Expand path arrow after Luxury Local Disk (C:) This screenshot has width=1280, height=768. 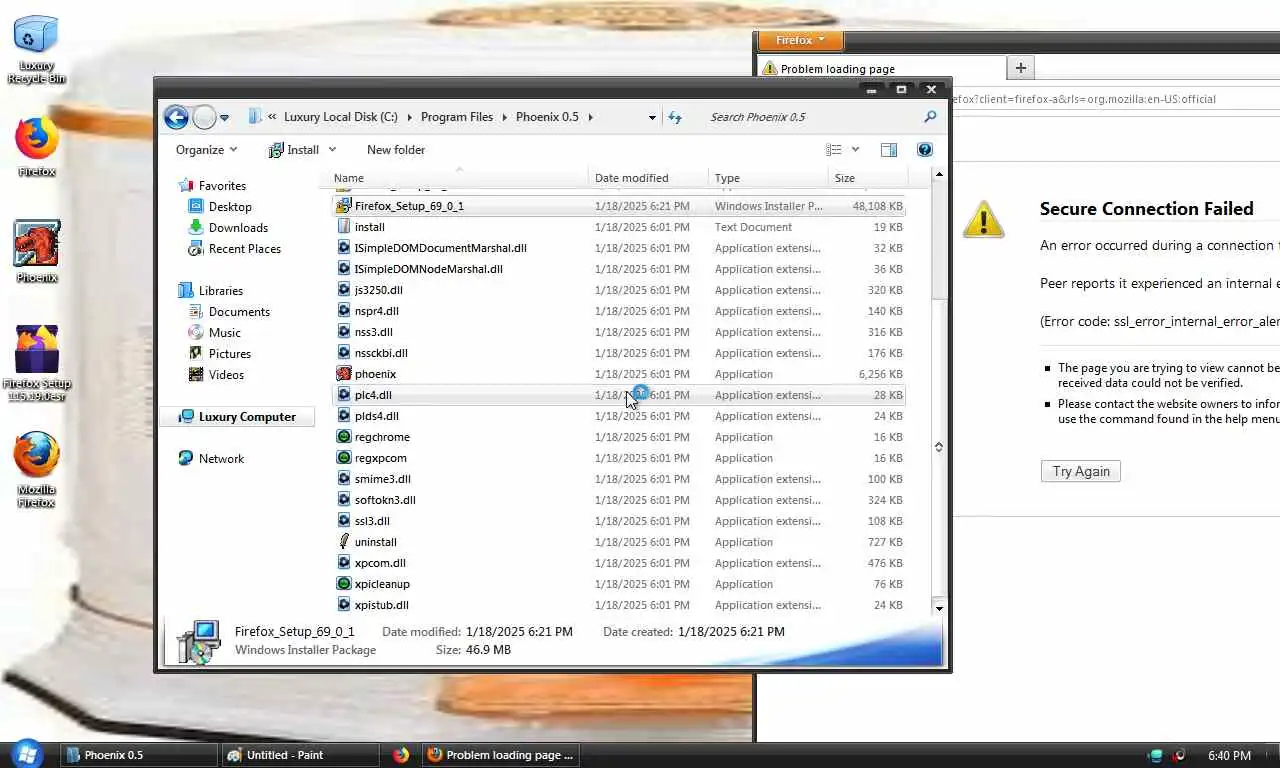(x=409, y=117)
